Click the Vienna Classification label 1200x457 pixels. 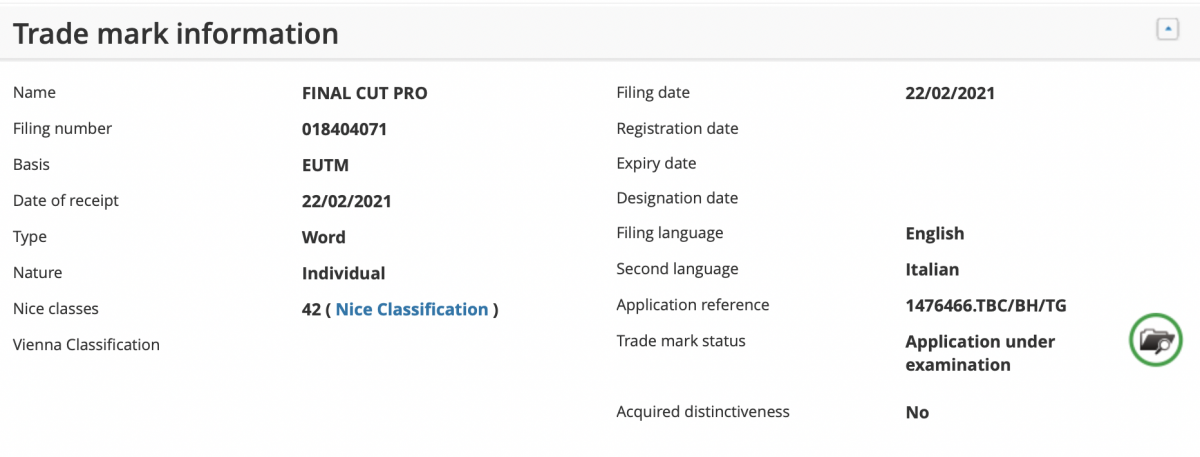point(86,345)
